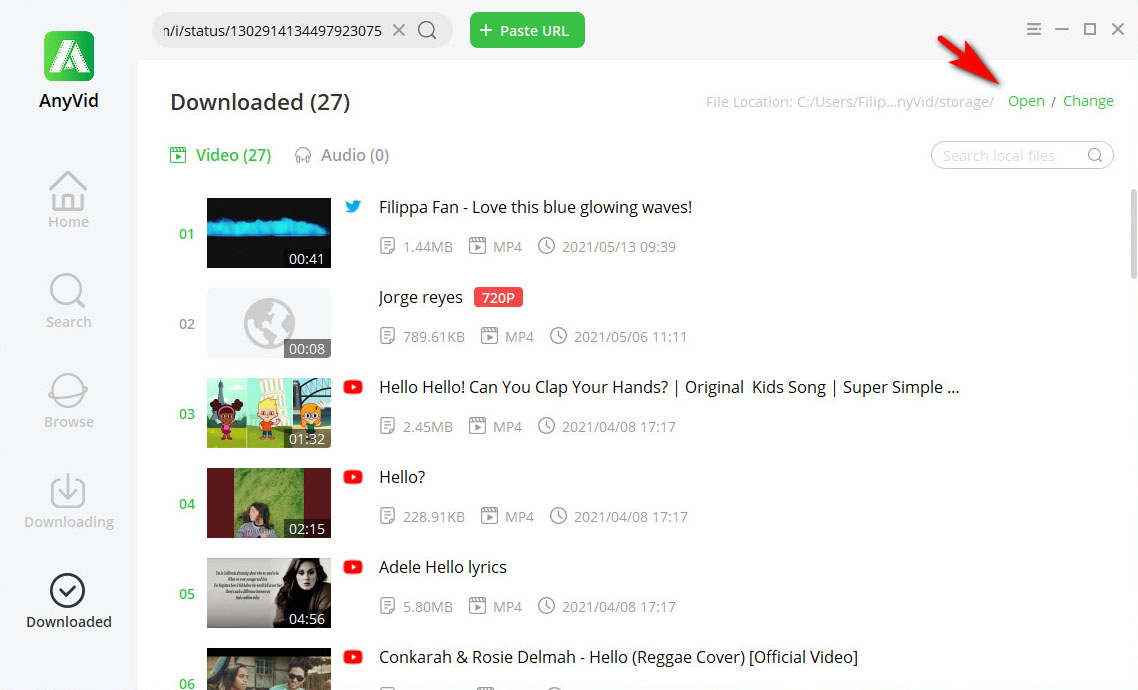Viewport: 1138px width, 690px height.
Task: Click the 'Adele Hello lyrics' title
Action: click(x=443, y=567)
